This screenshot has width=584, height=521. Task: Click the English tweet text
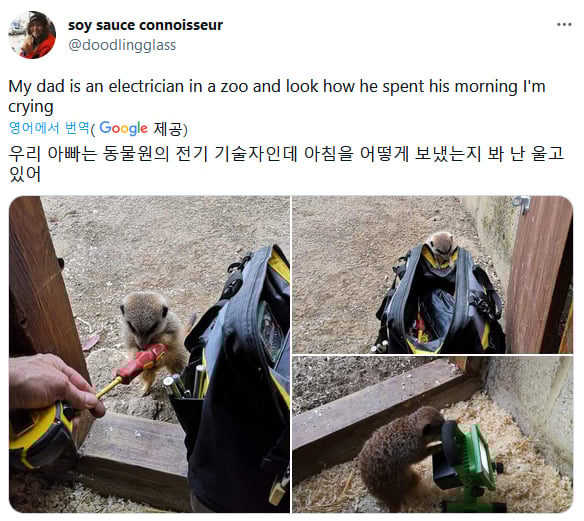tap(277, 96)
